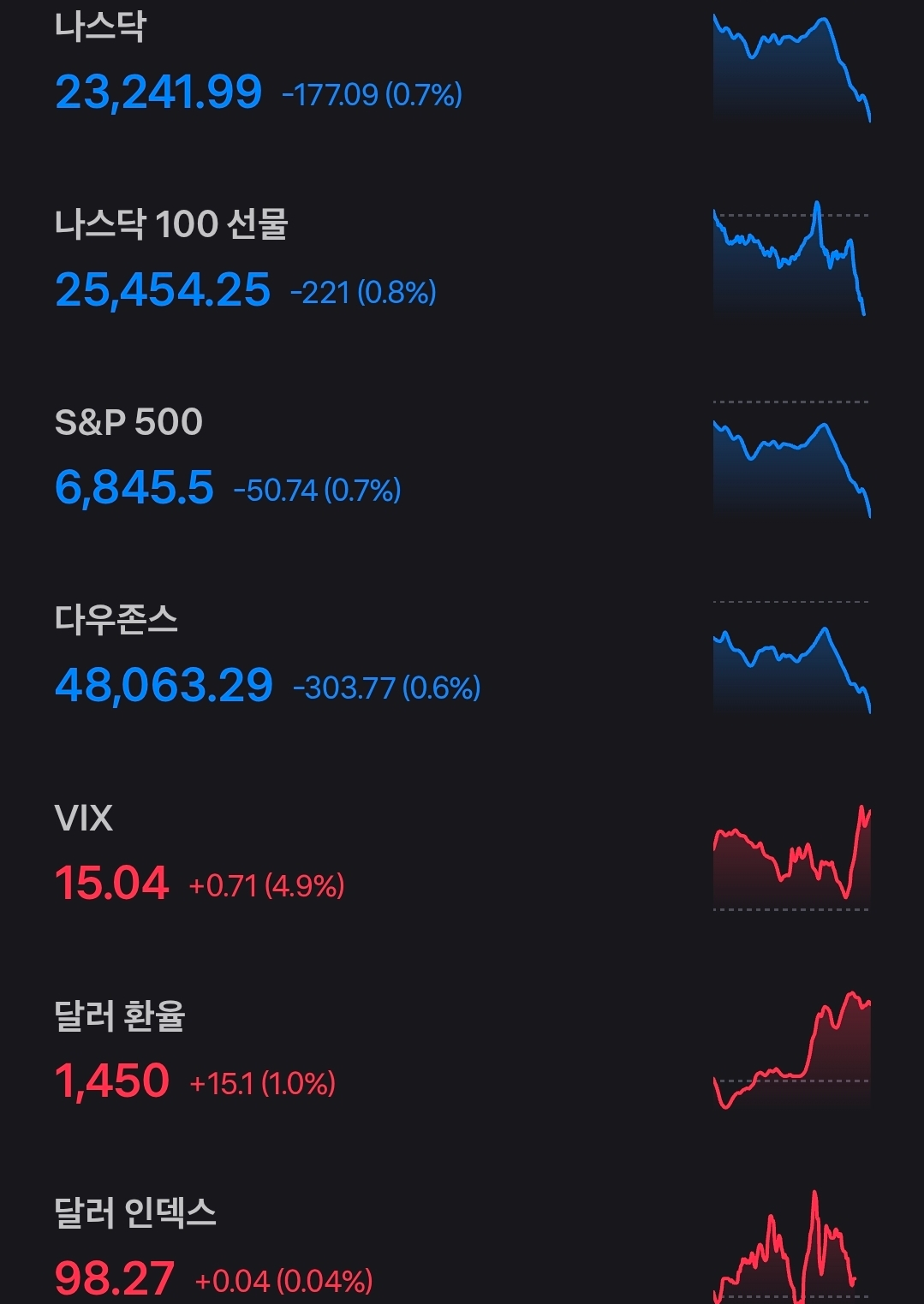Image resolution: width=924 pixels, height=1304 pixels.
Task: Tap the 25,454.25 futures price
Action: [x=163, y=290]
